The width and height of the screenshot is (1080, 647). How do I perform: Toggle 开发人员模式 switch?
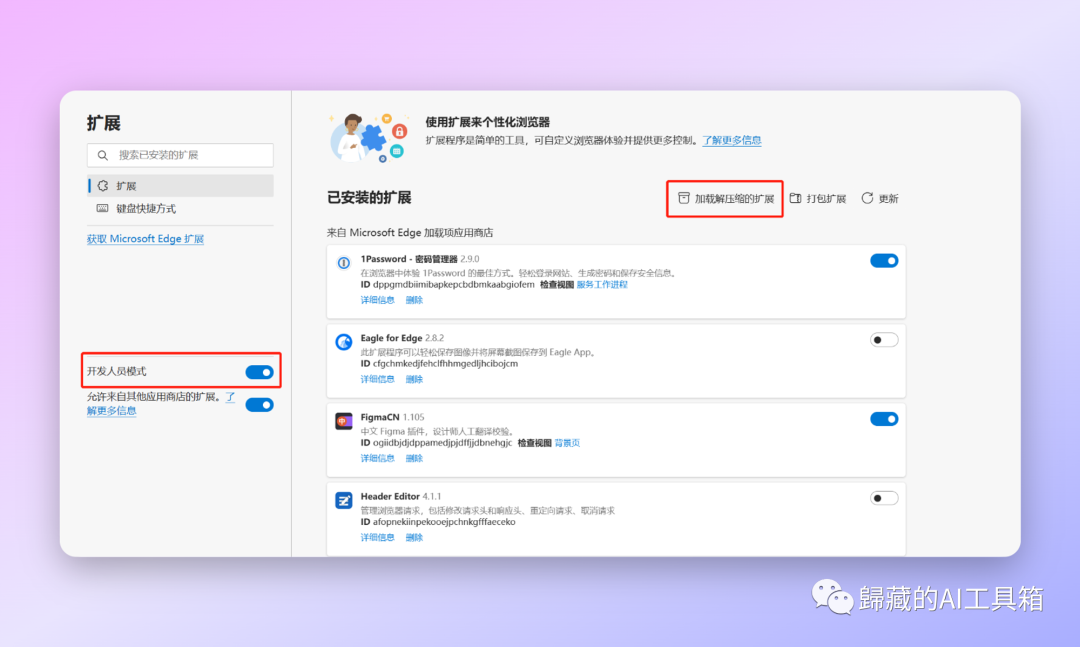click(x=260, y=372)
